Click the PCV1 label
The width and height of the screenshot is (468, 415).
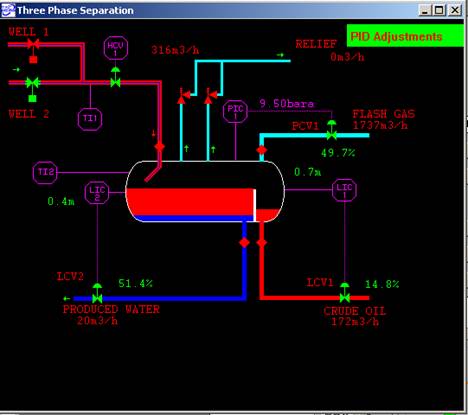pos(305,126)
